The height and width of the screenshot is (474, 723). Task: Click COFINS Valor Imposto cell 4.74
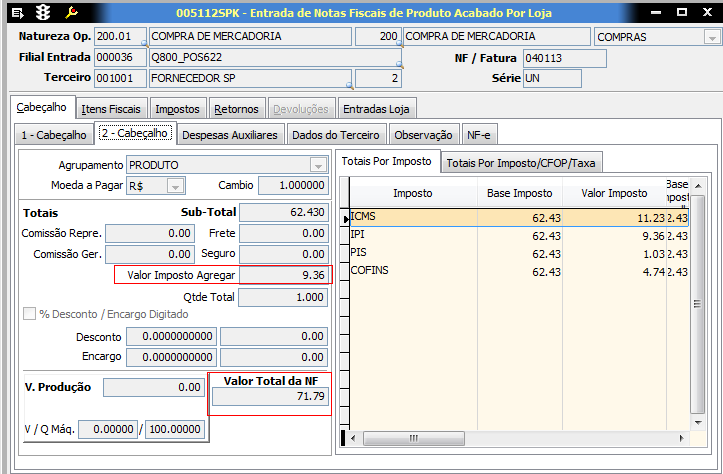click(614, 272)
